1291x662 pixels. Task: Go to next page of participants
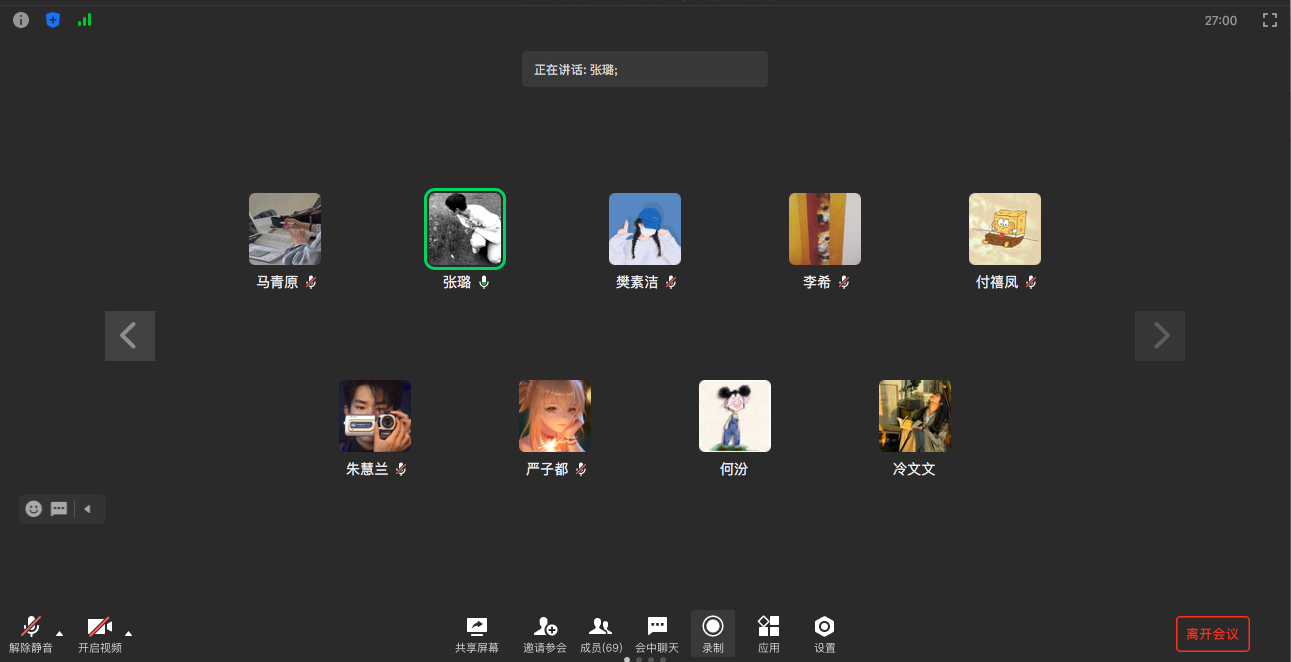click(x=1160, y=336)
